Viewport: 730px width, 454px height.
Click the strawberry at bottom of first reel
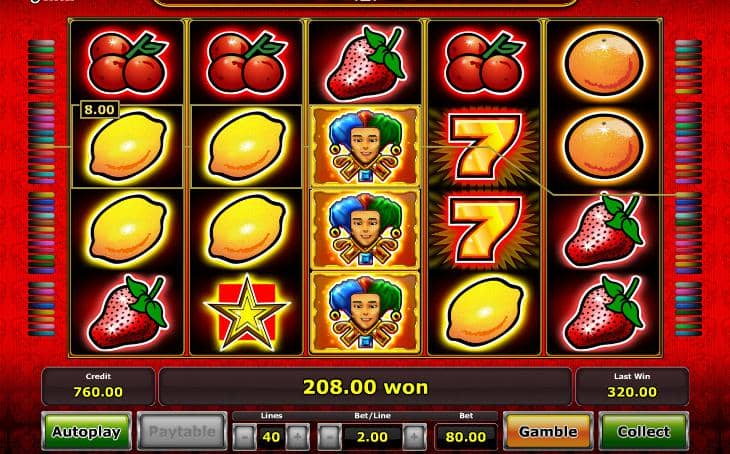128,312
